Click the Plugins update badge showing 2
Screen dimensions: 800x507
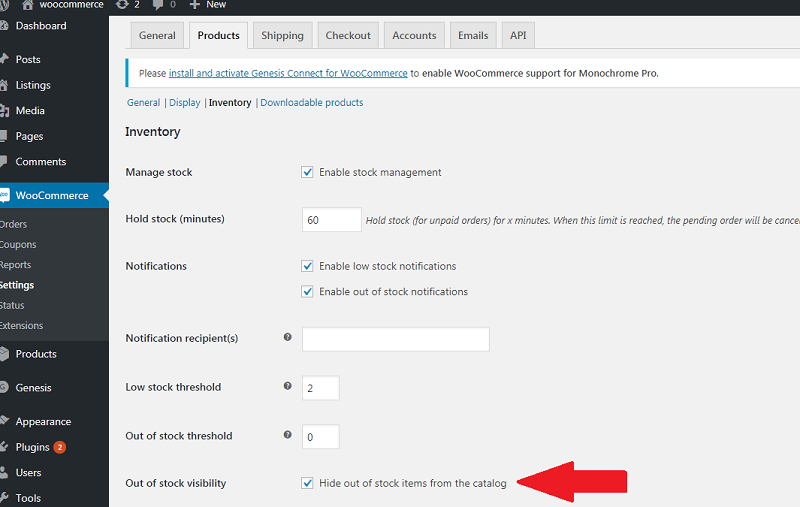60,447
